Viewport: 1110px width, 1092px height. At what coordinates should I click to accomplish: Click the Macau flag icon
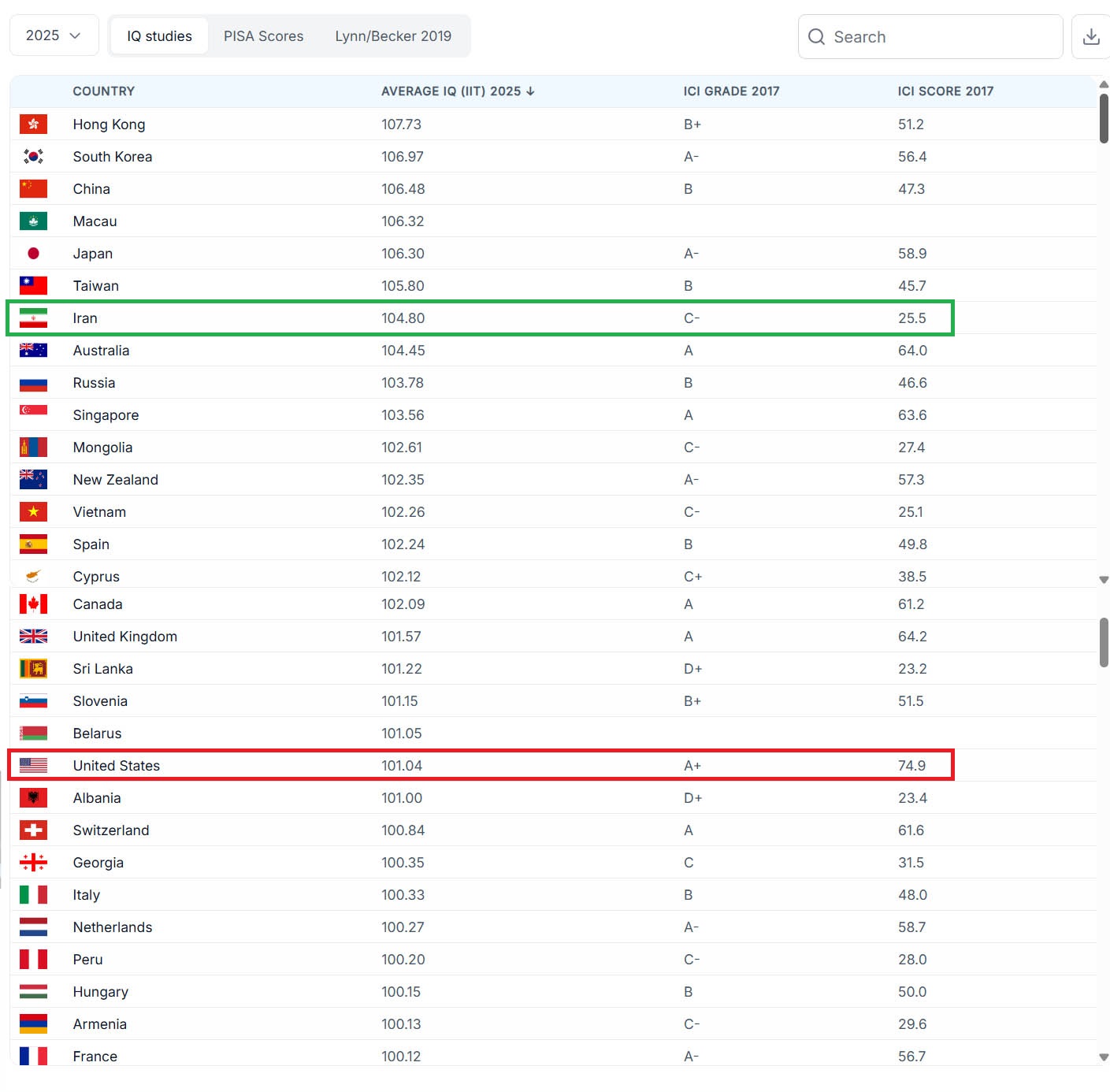[33, 221]
